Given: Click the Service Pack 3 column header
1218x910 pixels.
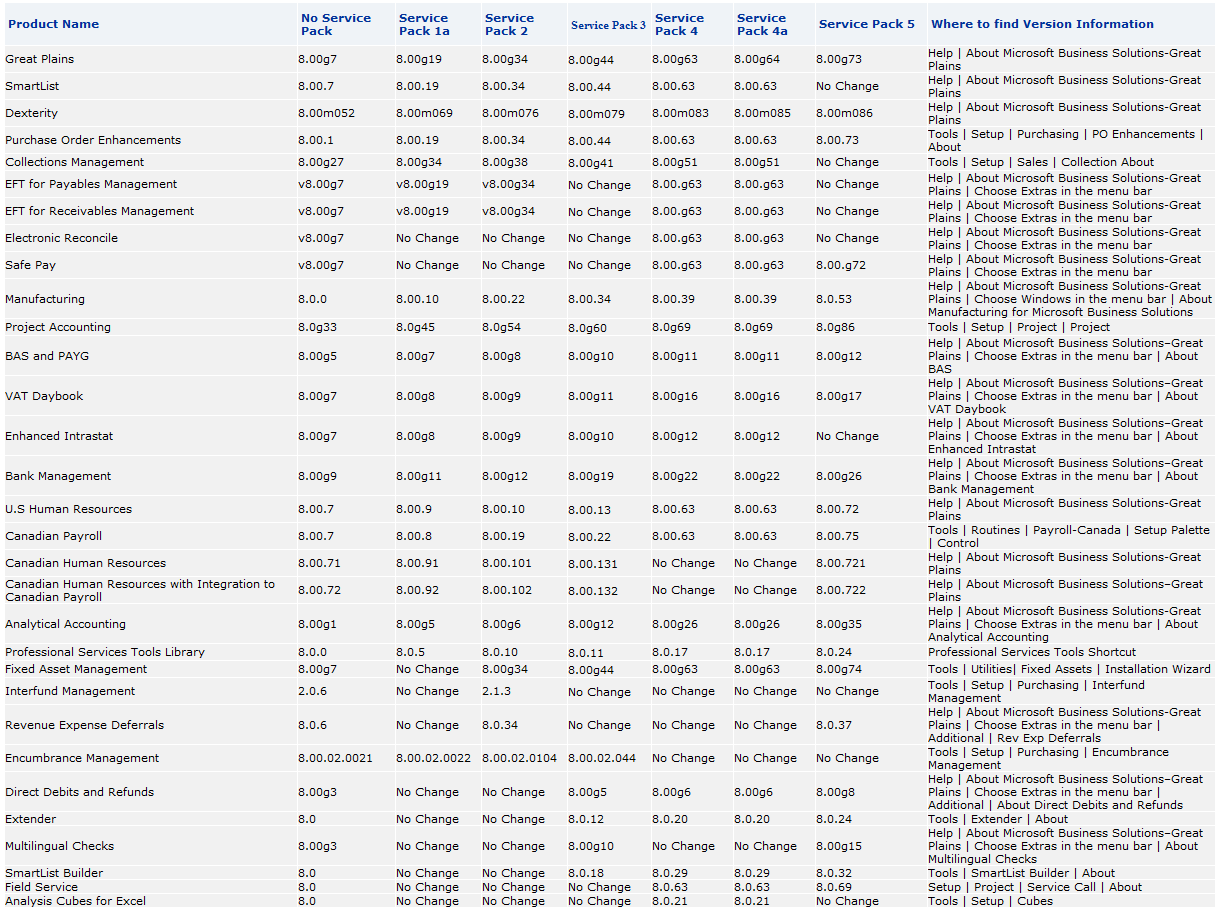Looking at the screenshot, I should [608, 25].
